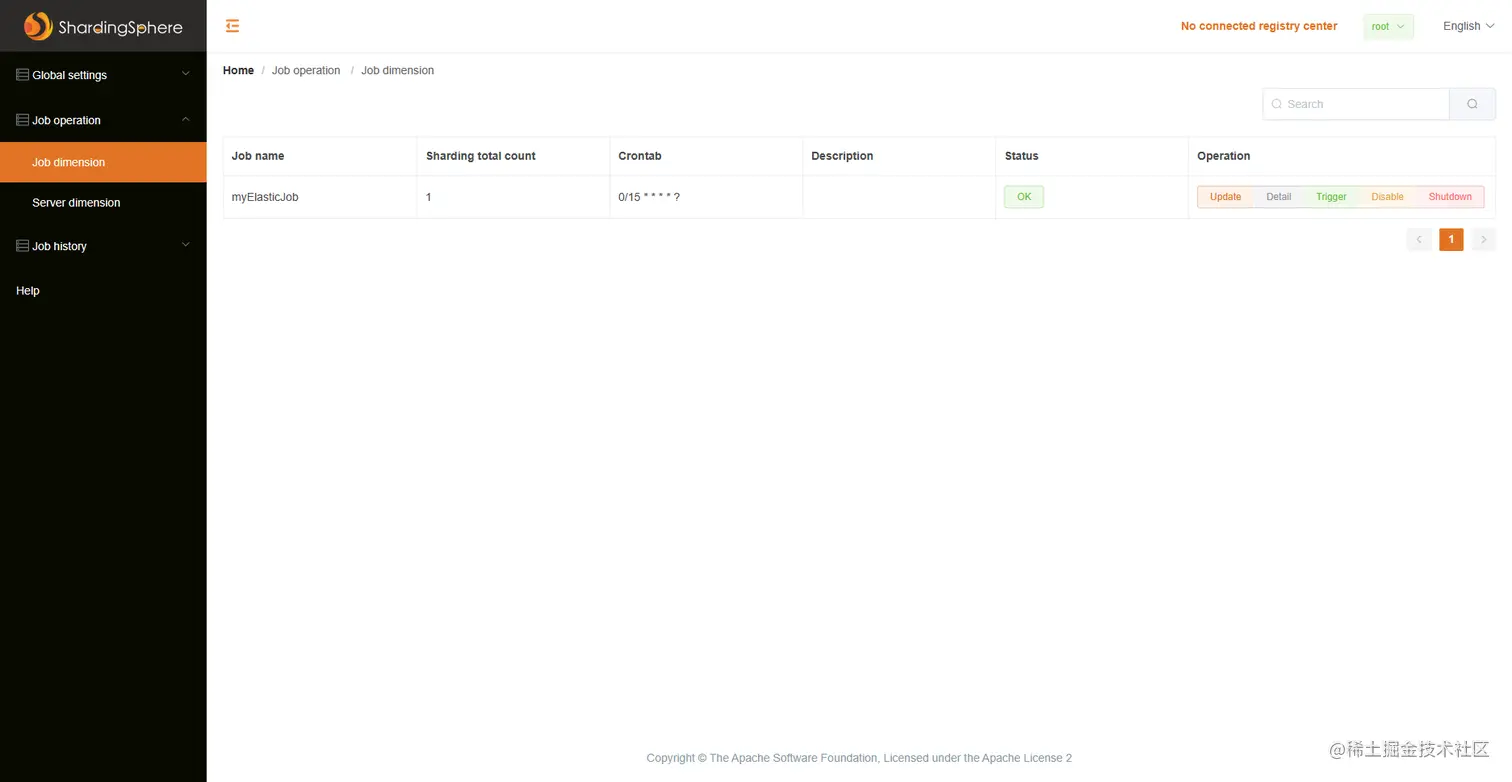Screen dimensions: 1512x782
Task: Go to the next page arrow
Action: (1484, 239)
